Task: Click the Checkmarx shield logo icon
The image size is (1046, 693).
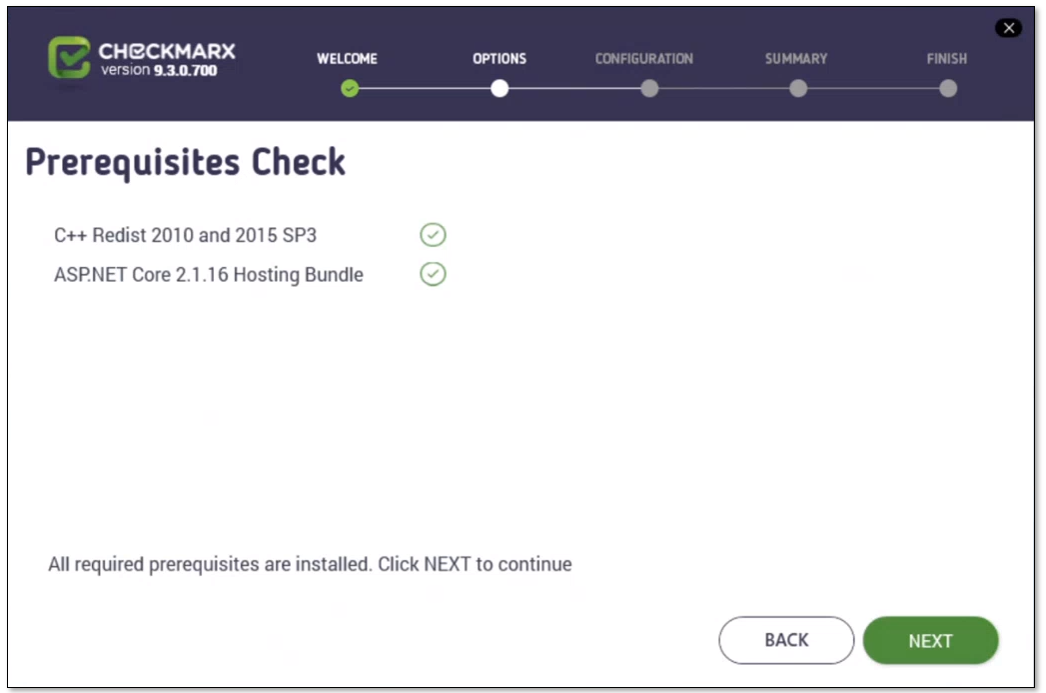Action: [x=69, y=58]
